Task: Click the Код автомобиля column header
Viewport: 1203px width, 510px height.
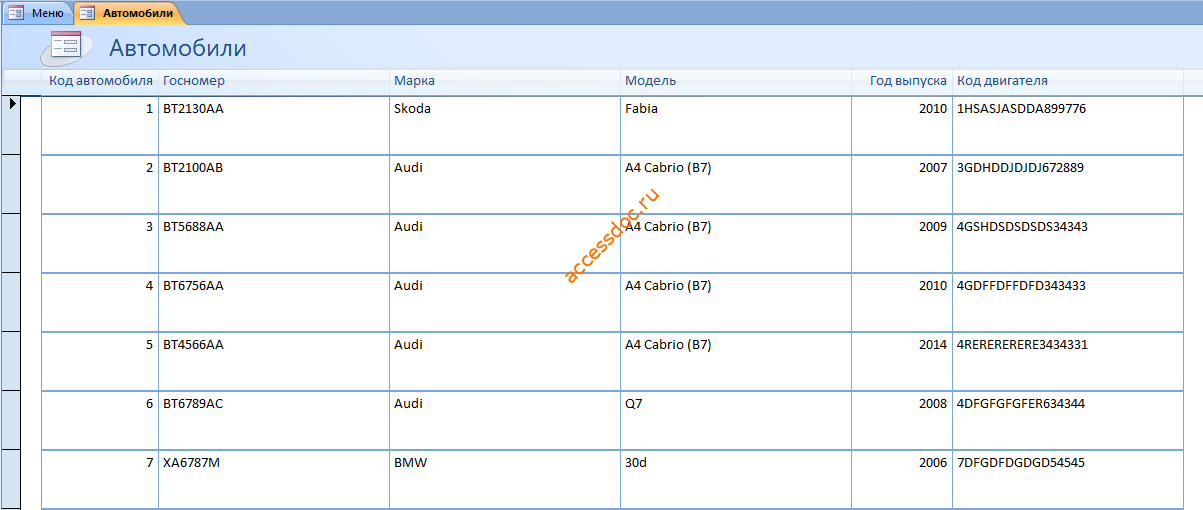Action: tap(101, 81)
